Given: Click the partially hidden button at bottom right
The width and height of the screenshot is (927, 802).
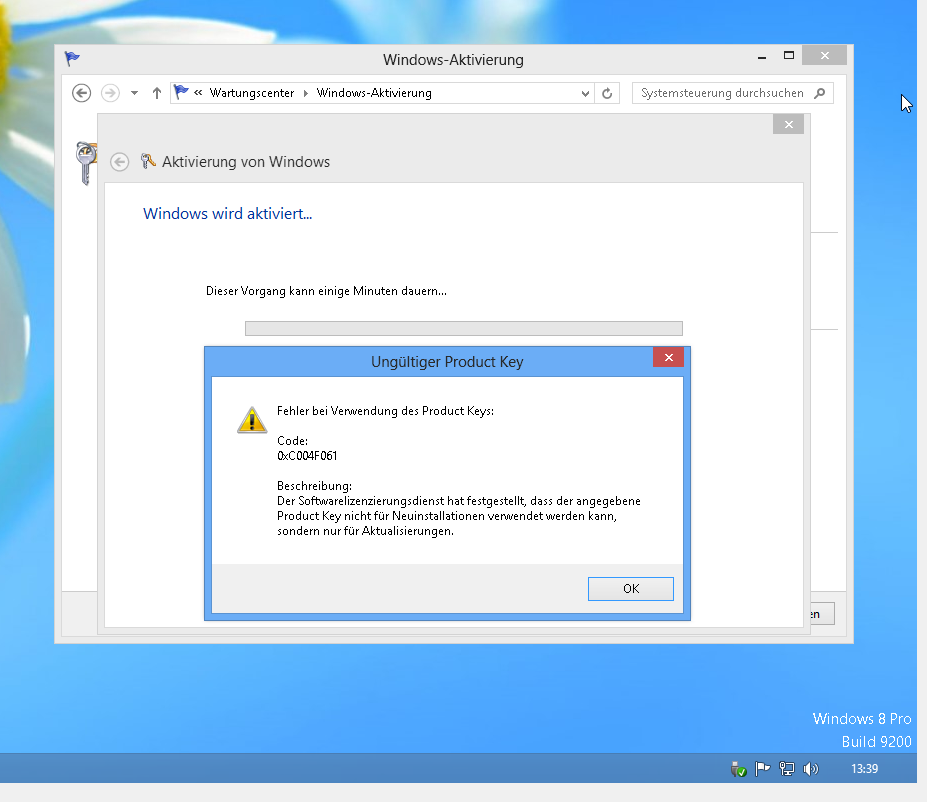Looking at the screenshot, I should [822, 614].
